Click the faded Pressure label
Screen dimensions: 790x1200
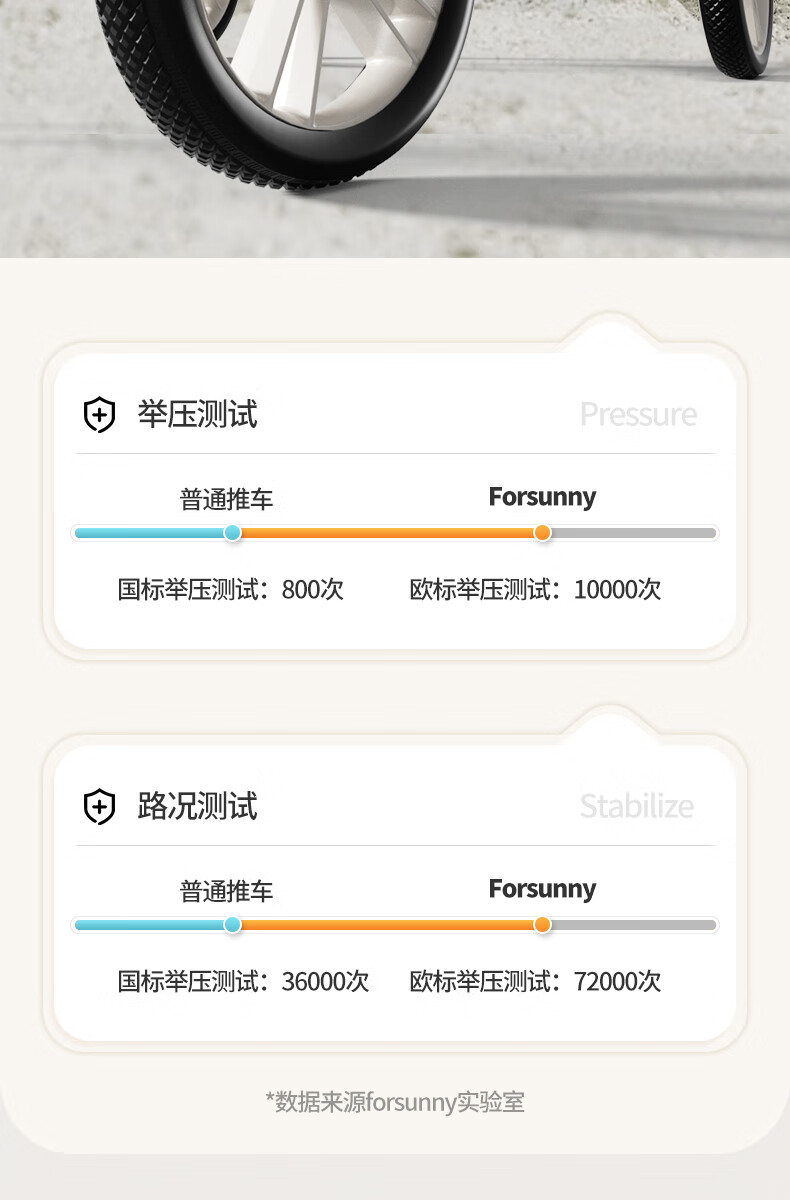click(x=638, y=414)
